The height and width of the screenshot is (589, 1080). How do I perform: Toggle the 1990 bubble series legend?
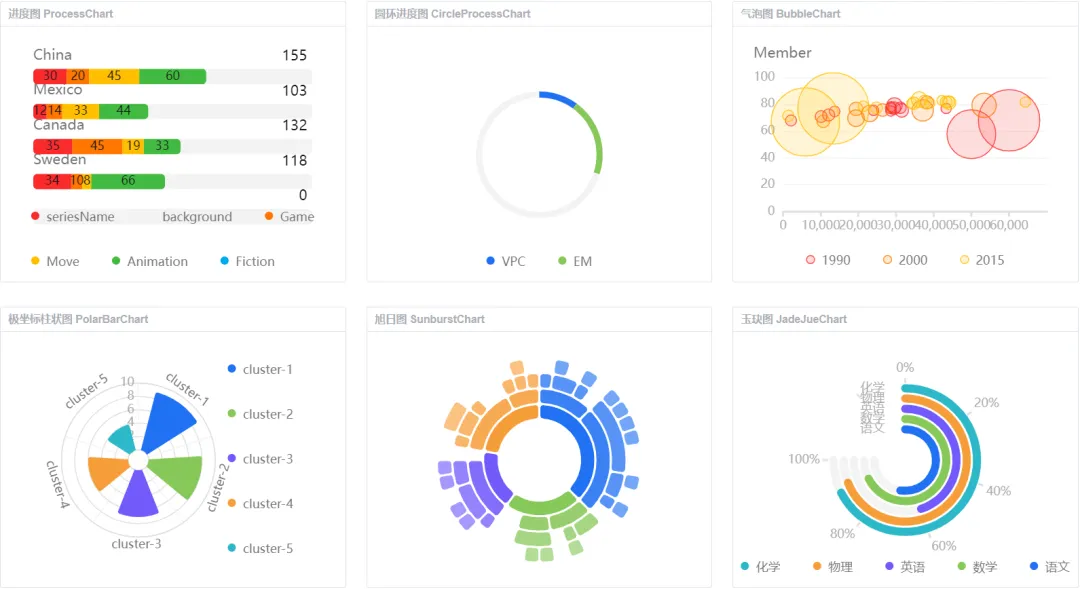(811, 260)
